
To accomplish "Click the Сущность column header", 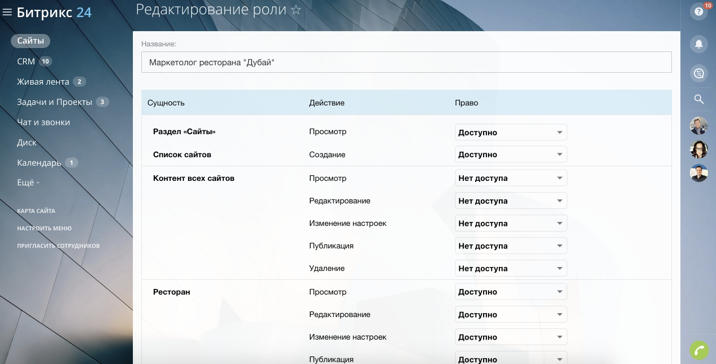I will tap(166, 103).
